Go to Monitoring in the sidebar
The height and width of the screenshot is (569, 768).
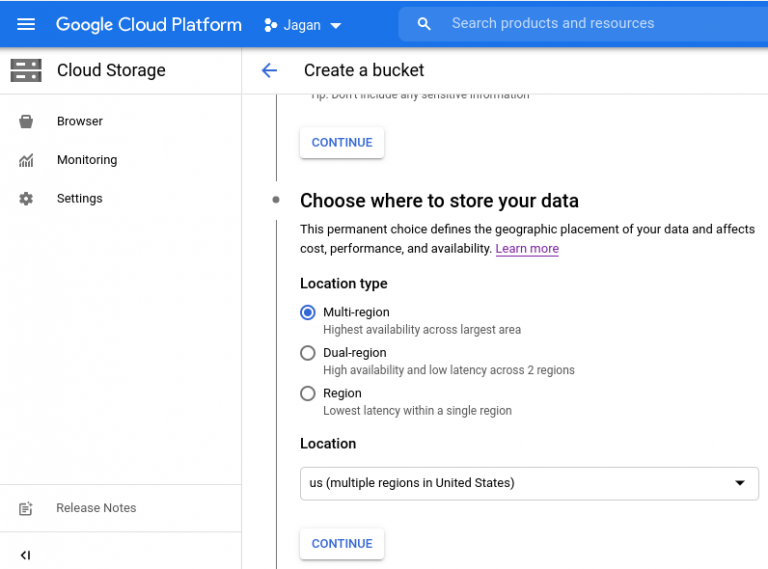(87, 160)
